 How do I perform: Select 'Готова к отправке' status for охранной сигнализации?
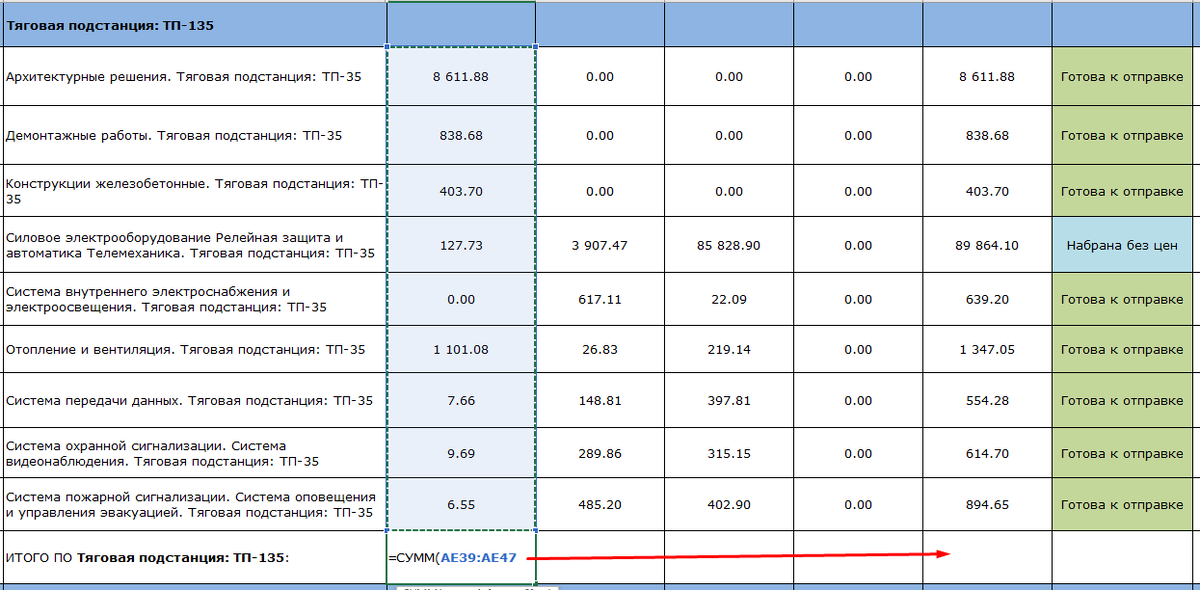pyautogui.click(x=1122, y=453)
